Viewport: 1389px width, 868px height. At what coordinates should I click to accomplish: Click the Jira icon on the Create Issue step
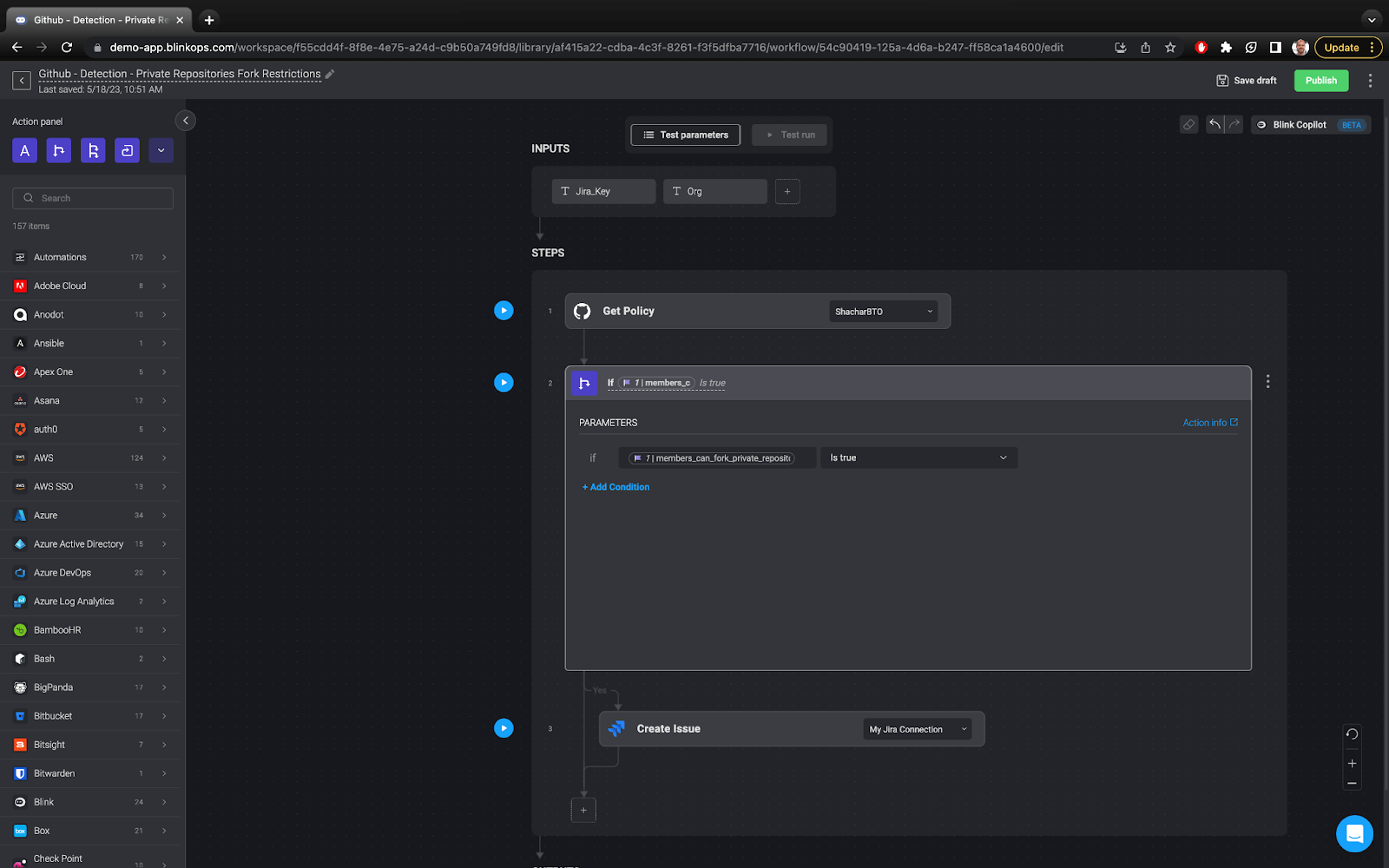pos(617,728)
